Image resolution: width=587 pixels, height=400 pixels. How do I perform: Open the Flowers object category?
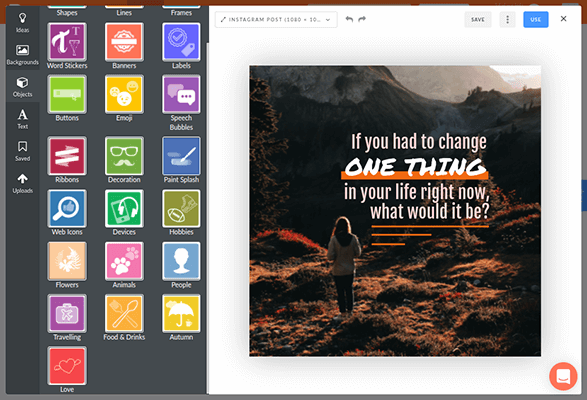[x=67, y=261]
